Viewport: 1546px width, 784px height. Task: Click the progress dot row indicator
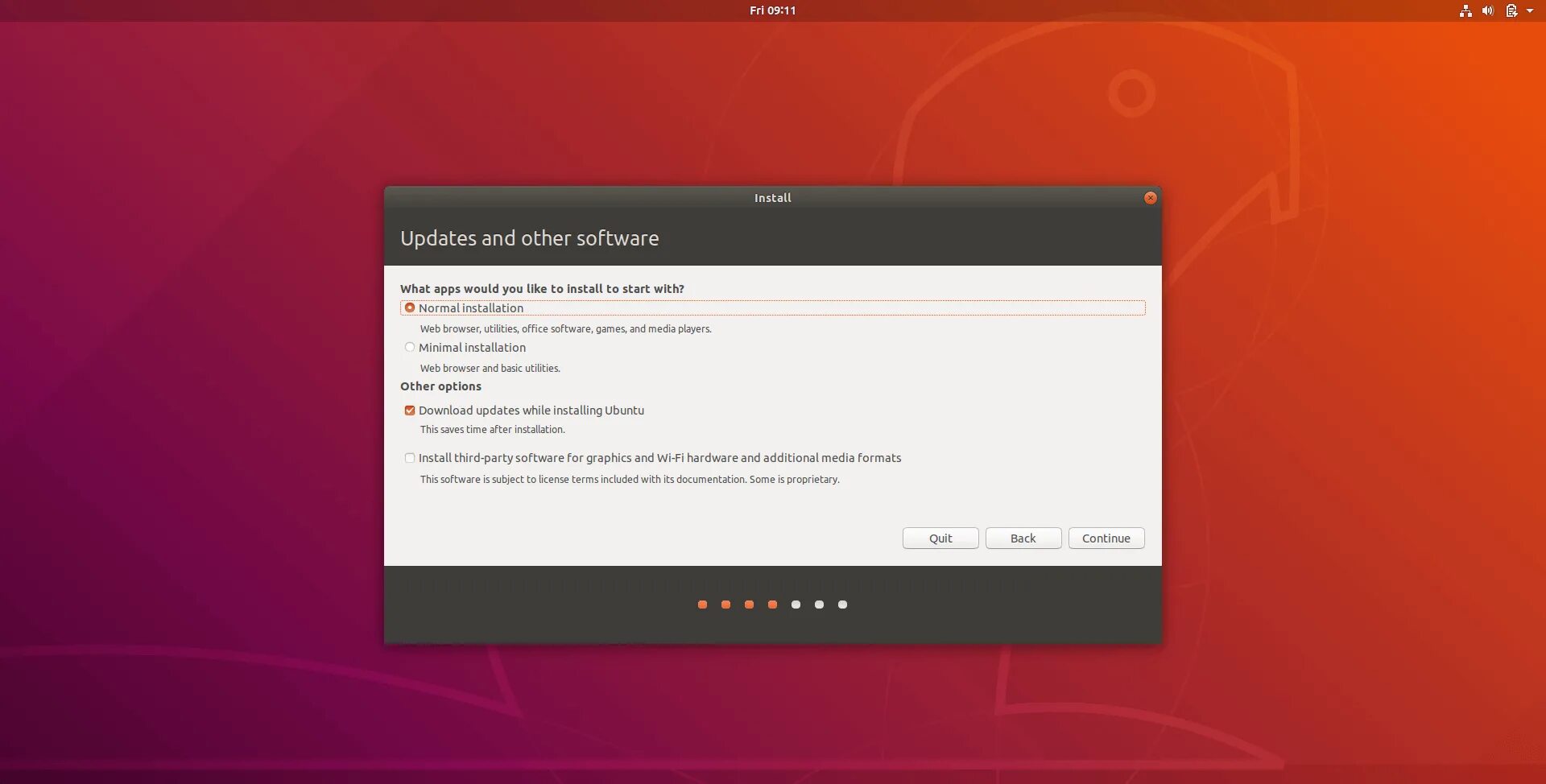coord(772,604)
